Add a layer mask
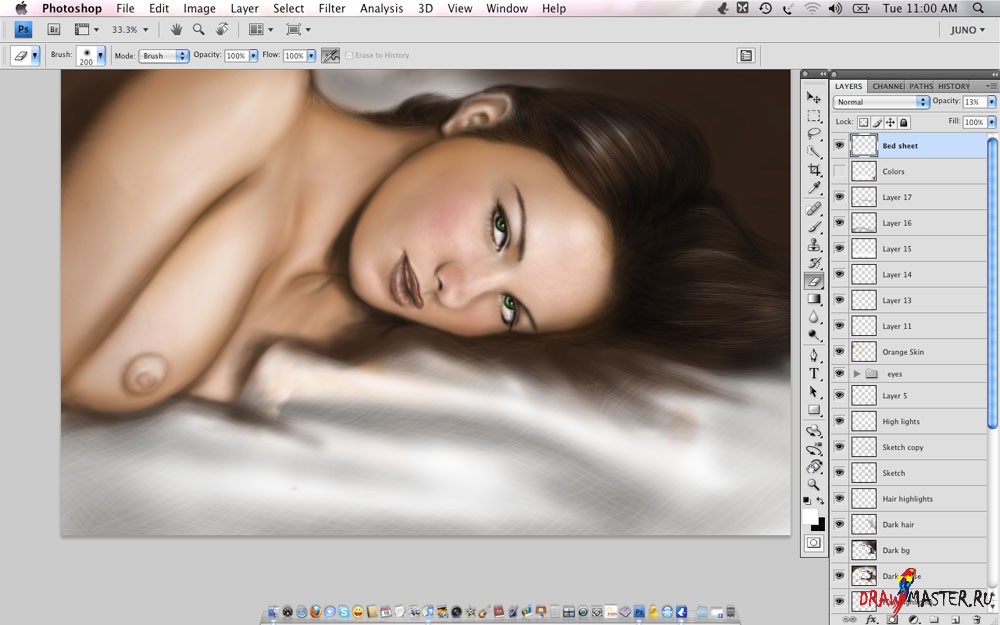 click(892, 619)
